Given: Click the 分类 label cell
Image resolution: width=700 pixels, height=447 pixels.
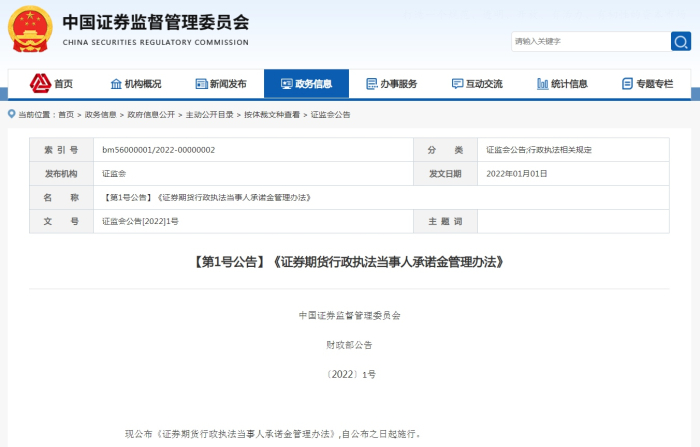Looking at the screenshot, I should [445, 150].
